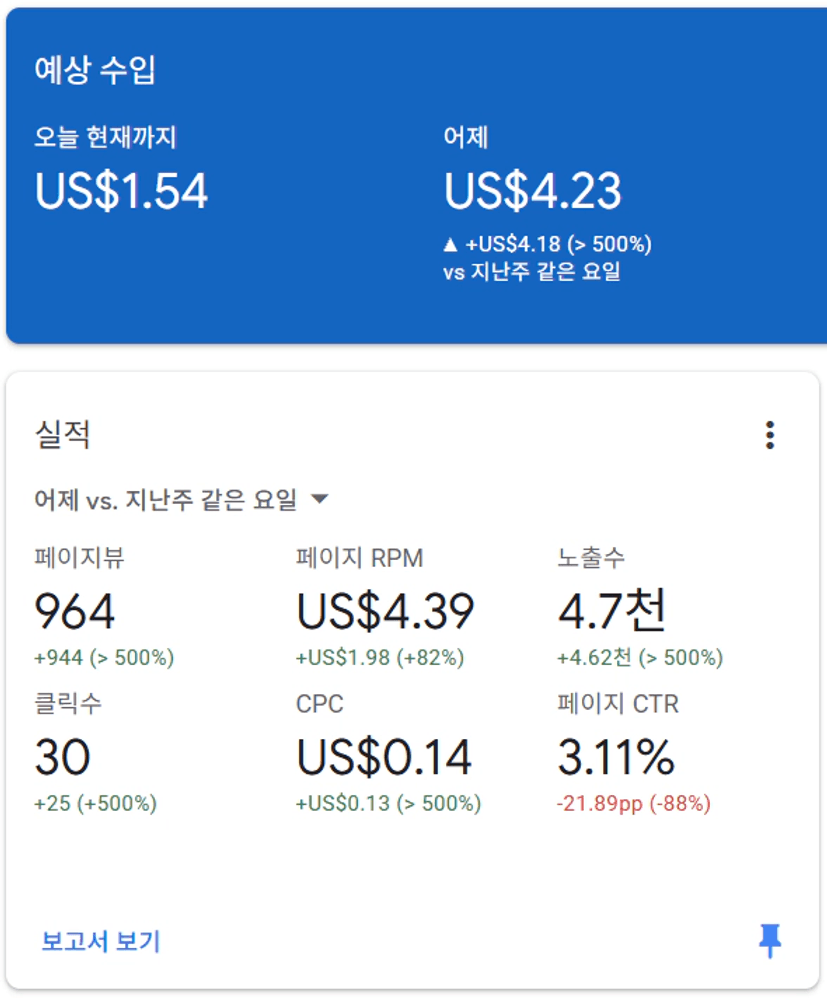Select the 어제 vs. 지난주 같은 요일 comparison label
Screen dimensions: 827x998
166,500
